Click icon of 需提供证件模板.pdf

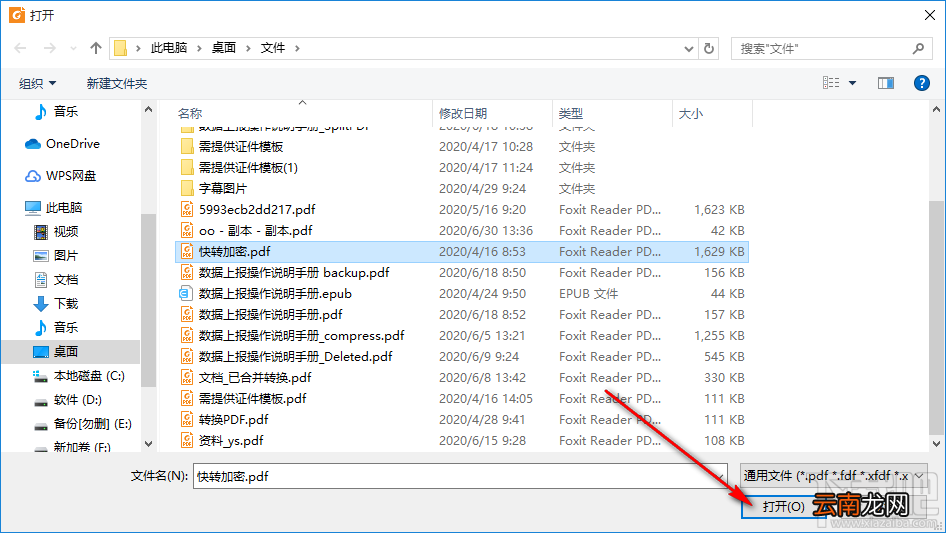coord(187,399)
